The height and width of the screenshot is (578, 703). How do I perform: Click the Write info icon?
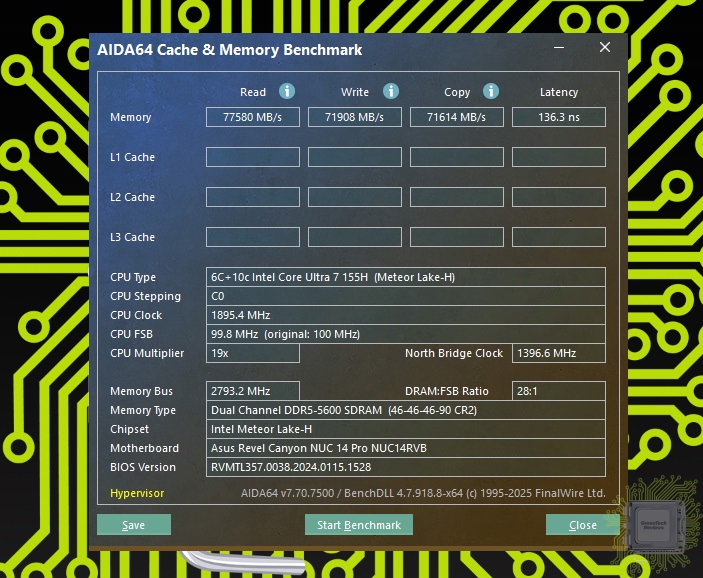[391, 91]
